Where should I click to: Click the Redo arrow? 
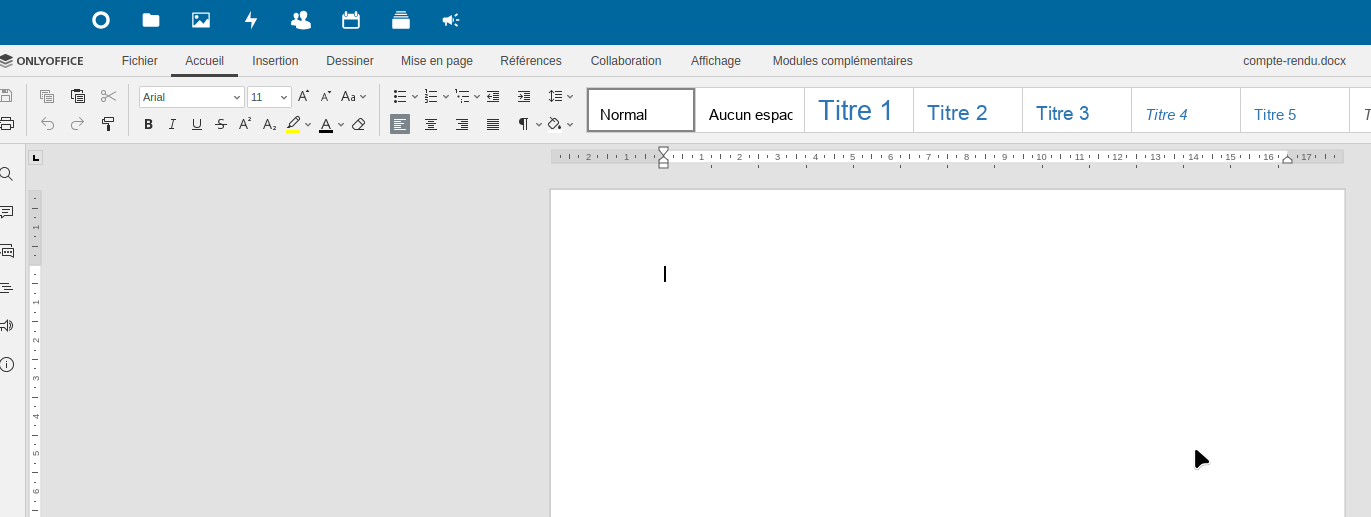(78, 125)
